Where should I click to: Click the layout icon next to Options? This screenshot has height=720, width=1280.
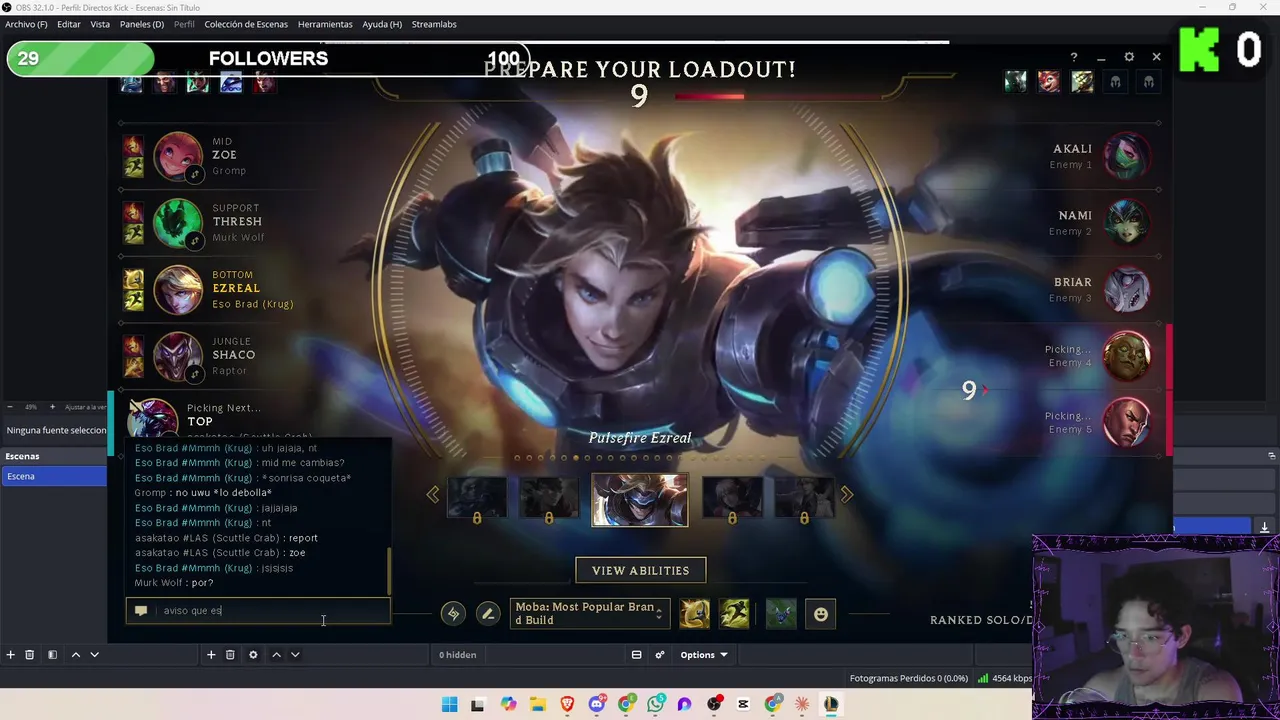636,655
